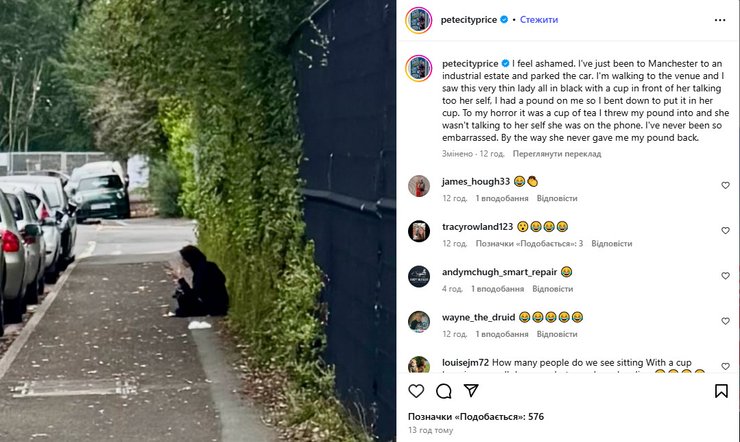
Task: View wayne_the_druid profile picture
Action: 419,322
